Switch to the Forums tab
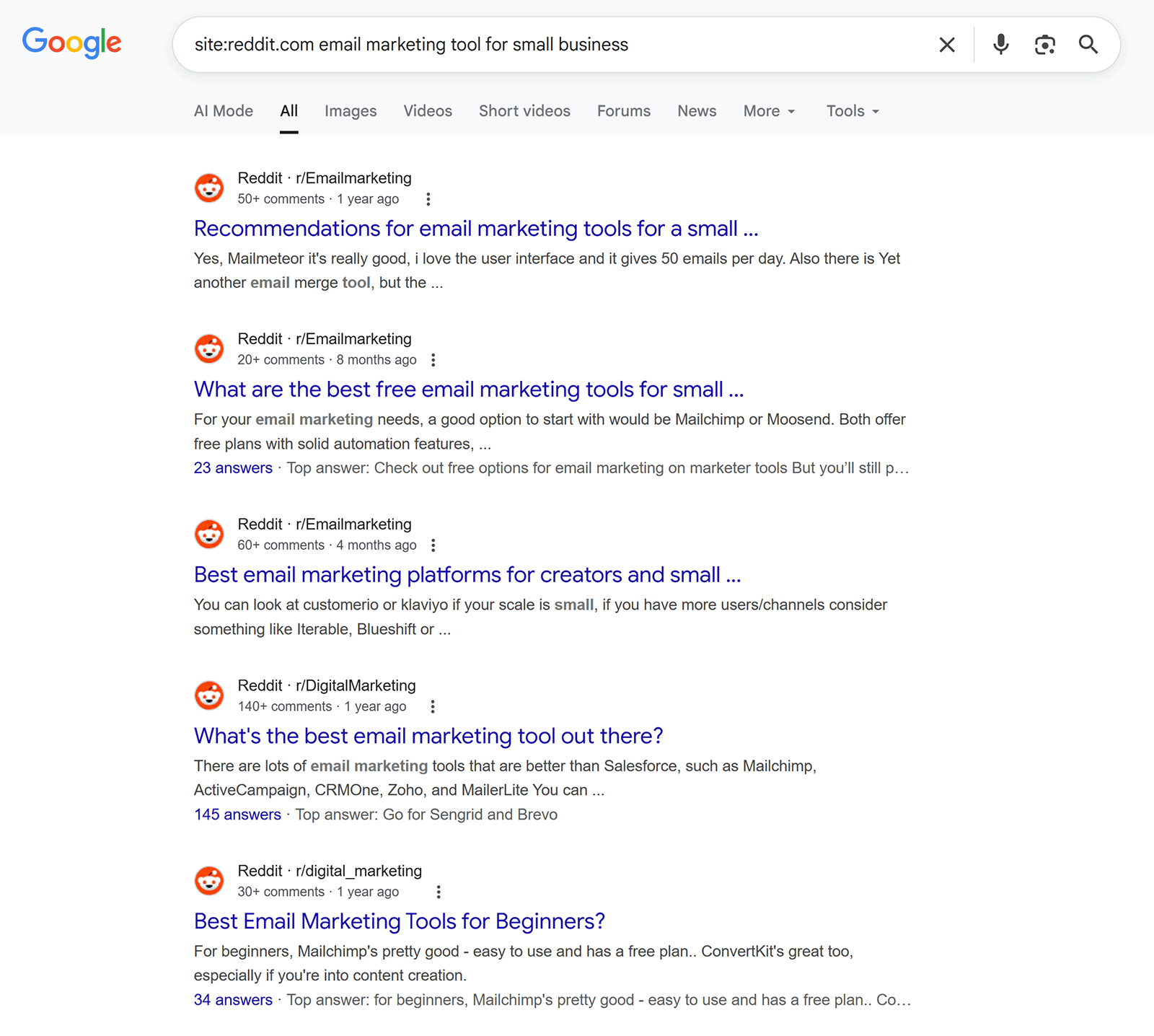 (x=623, y=111)
